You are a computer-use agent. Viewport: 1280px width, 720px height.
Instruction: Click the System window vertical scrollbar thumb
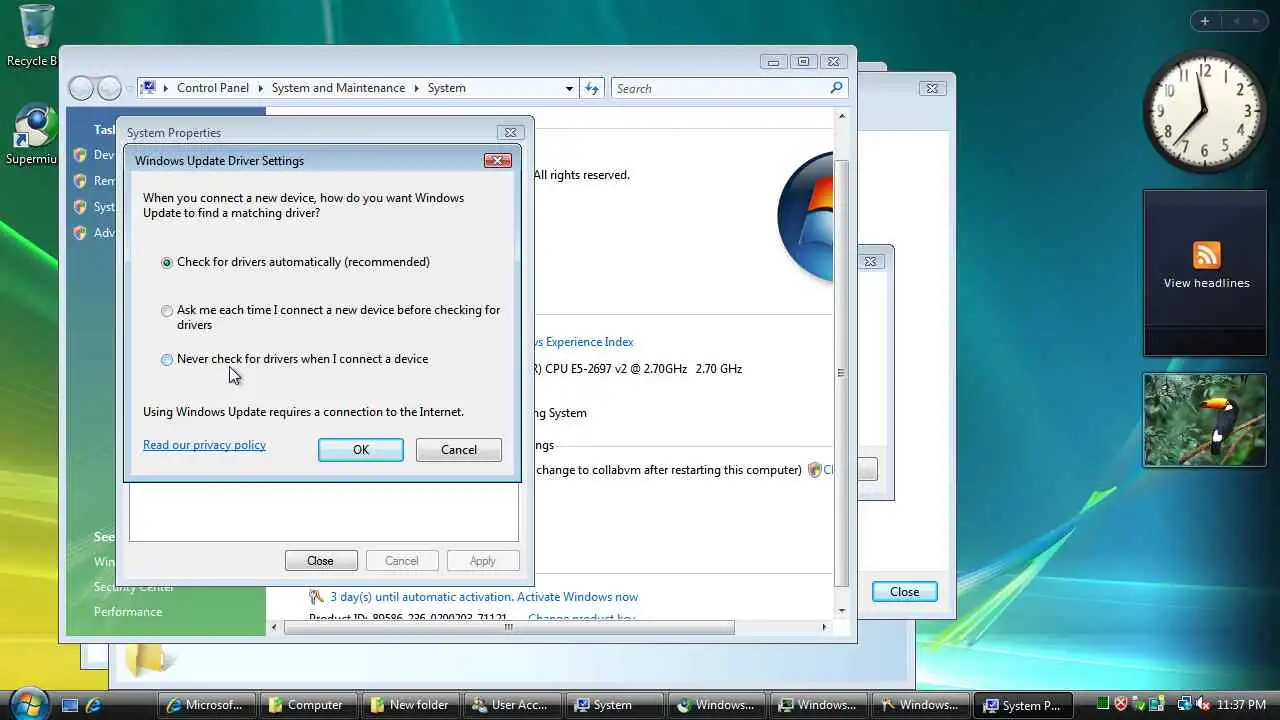841,372
